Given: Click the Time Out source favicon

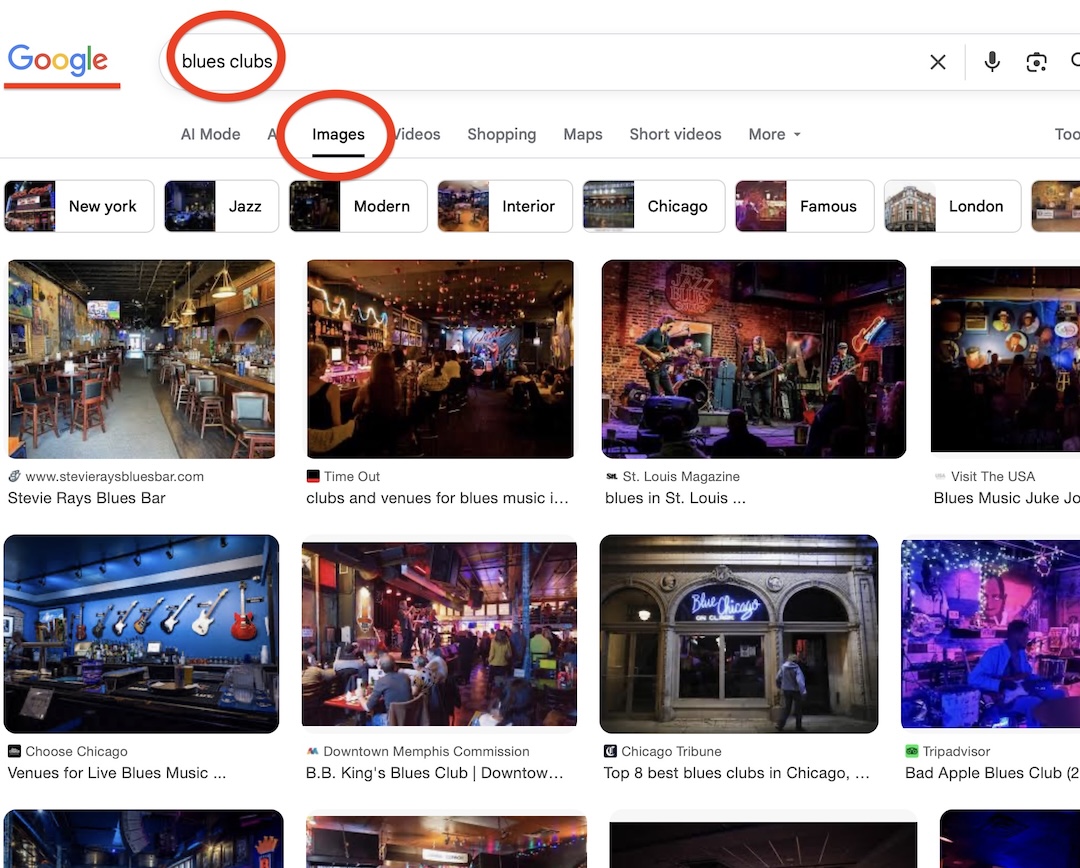Looking at the screenshot, I should click(x=313, y=477).
